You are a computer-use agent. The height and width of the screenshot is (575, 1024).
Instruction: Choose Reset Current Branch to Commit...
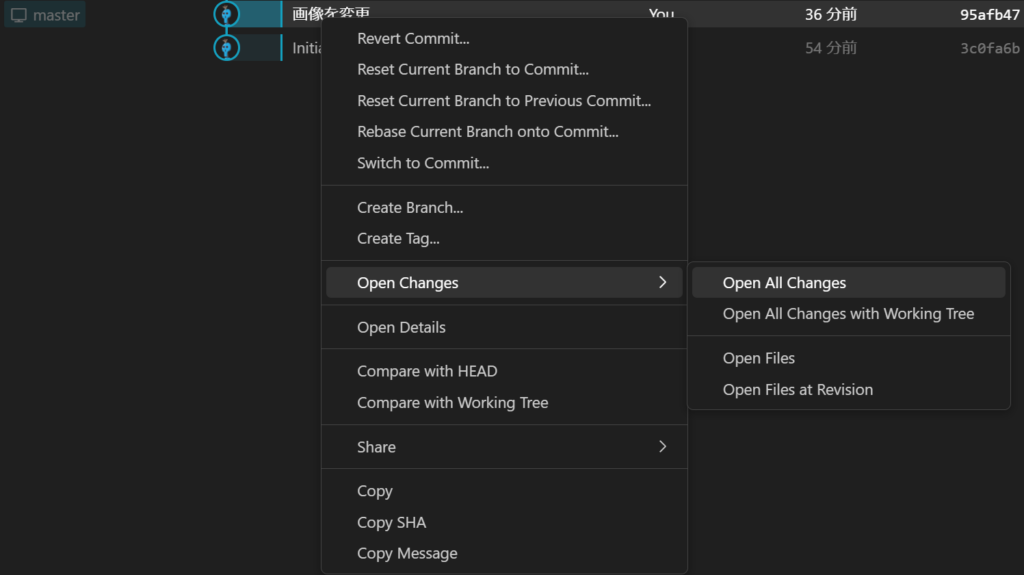tap(472, 70)
